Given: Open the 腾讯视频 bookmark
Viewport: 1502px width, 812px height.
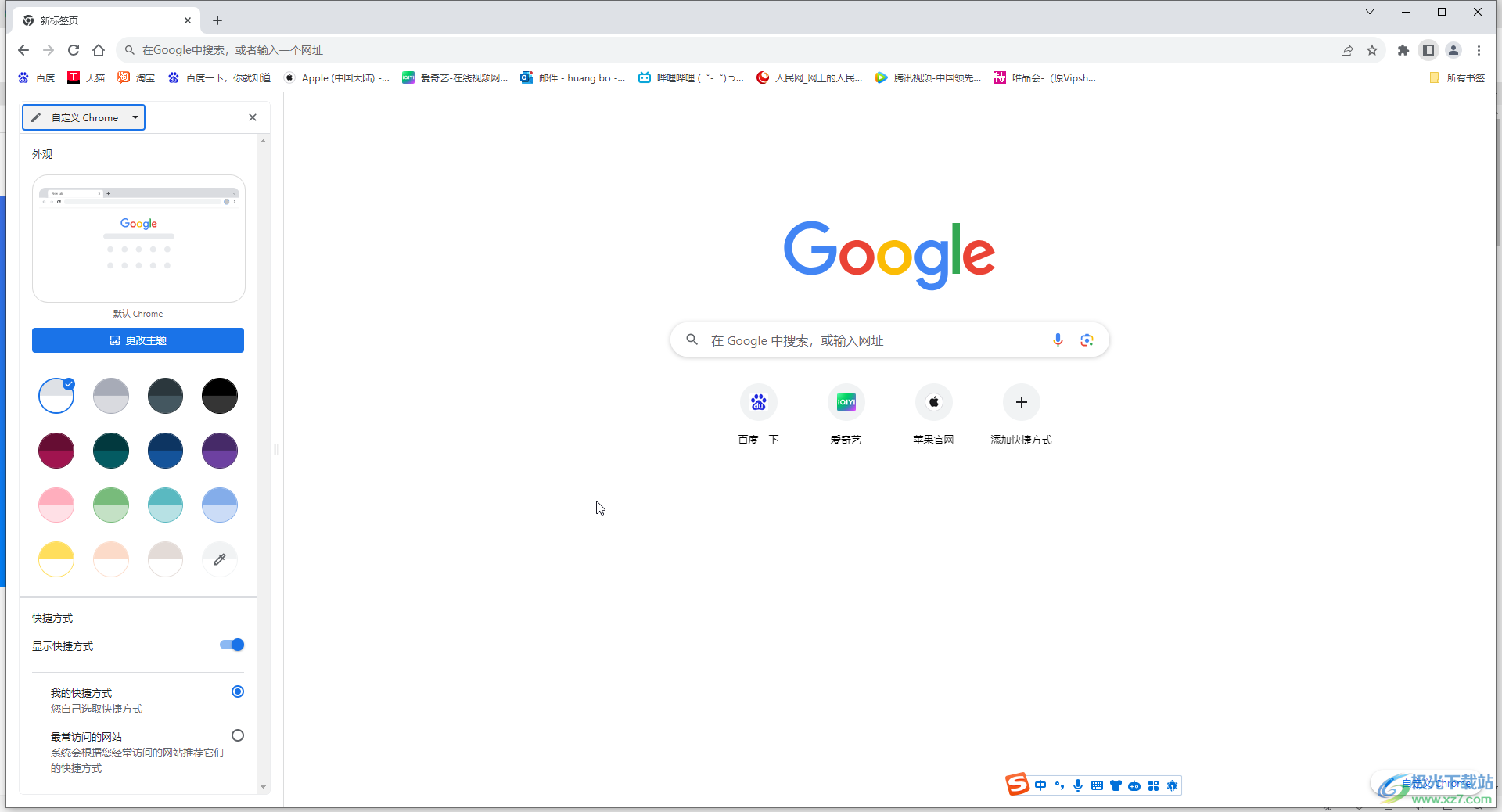Looking at the screenshot, I should pyautogui.click(x=929, y=77).
